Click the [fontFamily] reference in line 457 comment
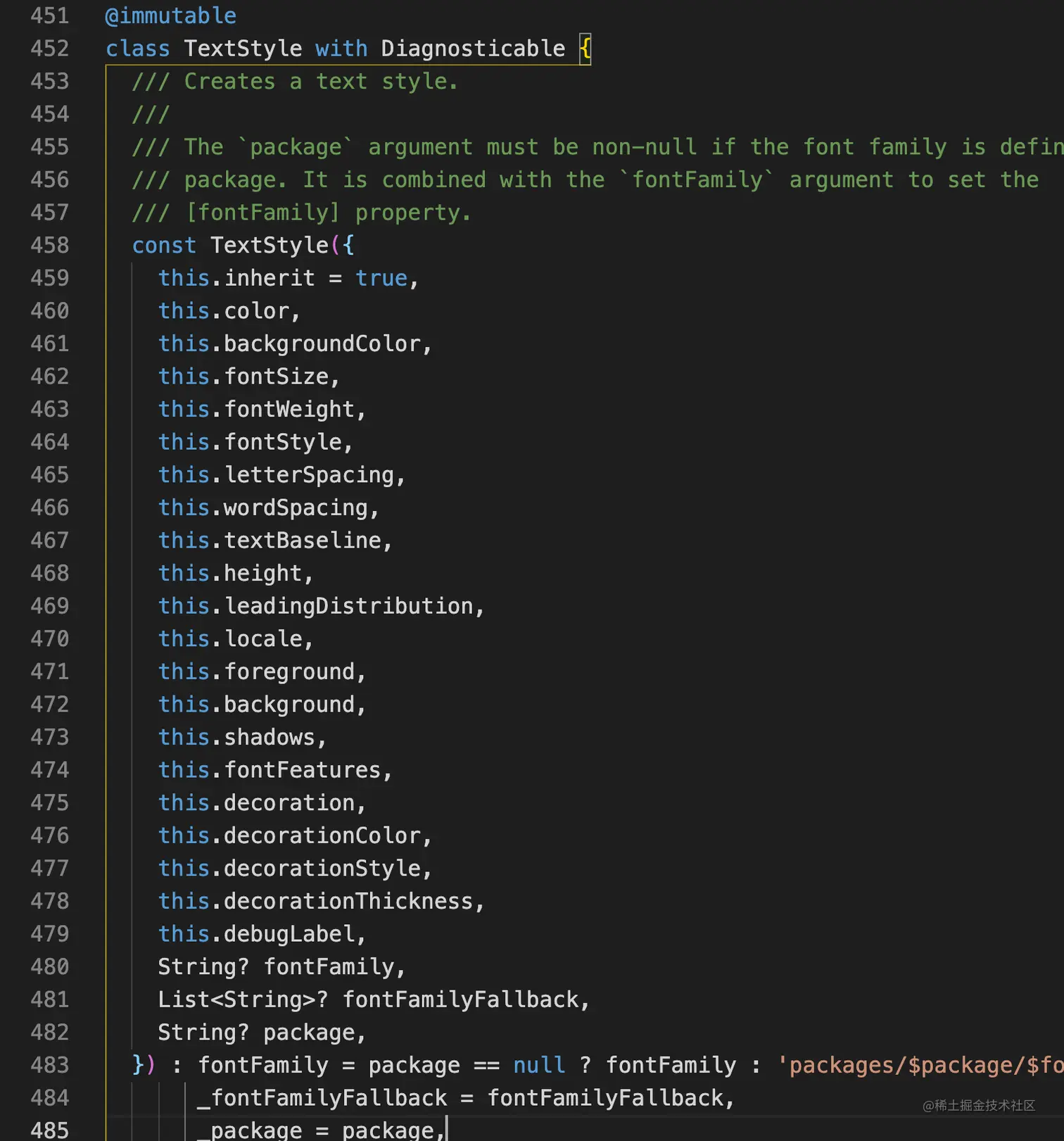1064x1141 pixels. tap(263, 213)
